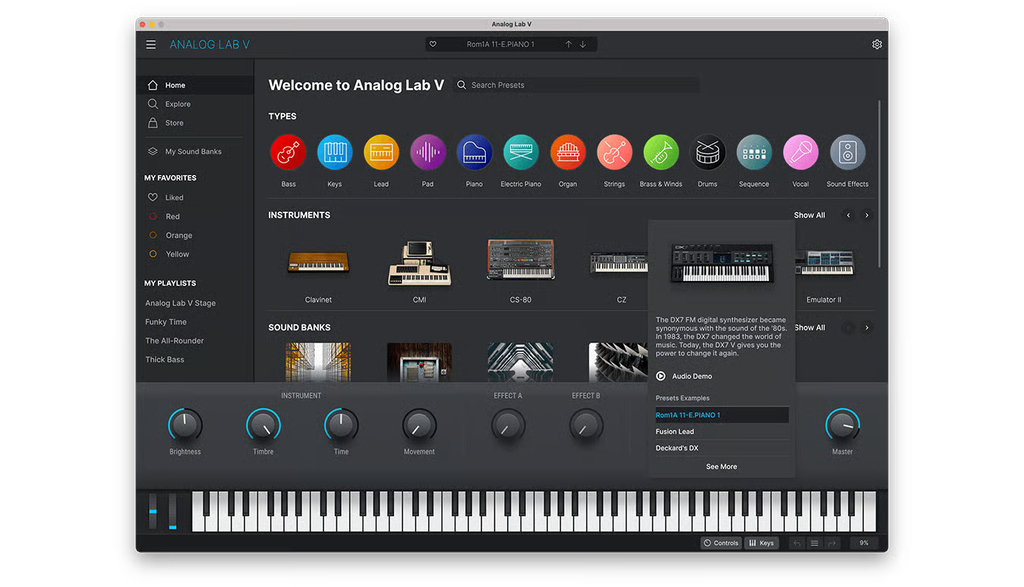Select the Strings type icon
This screenshot has width=1024, height=587.
[615, 153]
